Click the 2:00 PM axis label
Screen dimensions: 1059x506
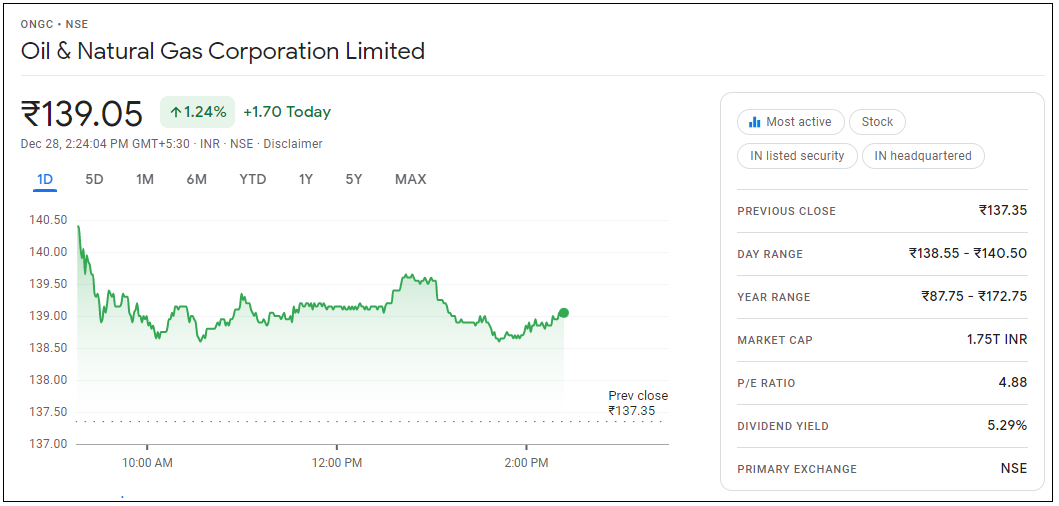pos(526,465)
